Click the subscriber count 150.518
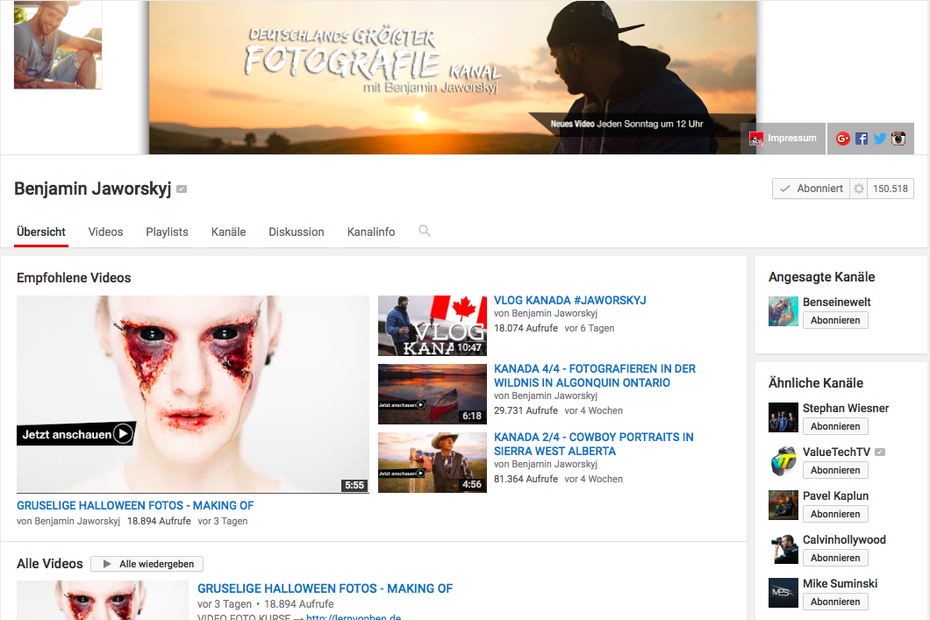The width and height of the screenshot is (930, 620). 890,189
